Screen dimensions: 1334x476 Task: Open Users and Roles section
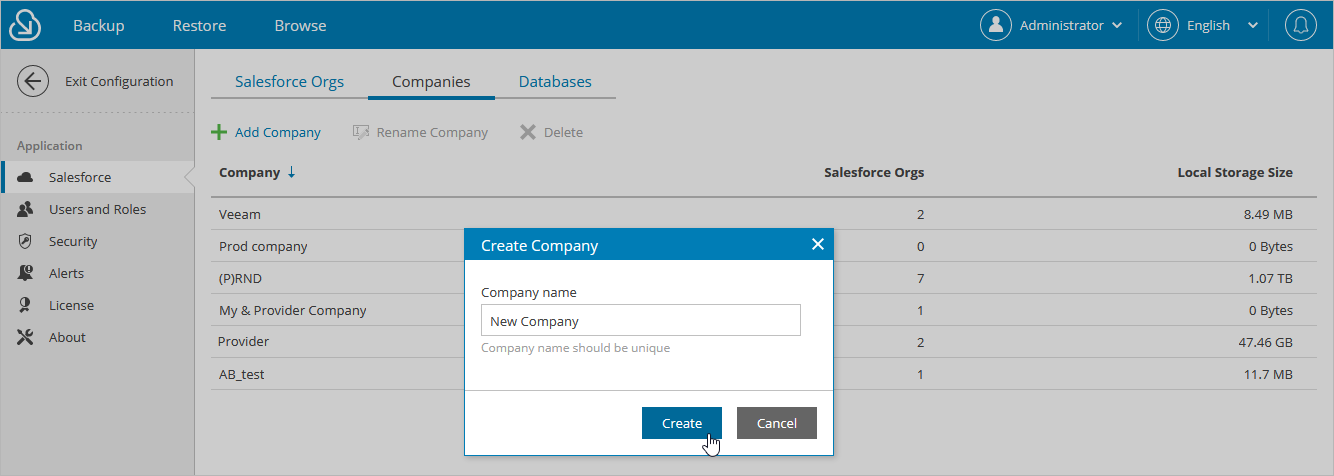tap(97, 210)
